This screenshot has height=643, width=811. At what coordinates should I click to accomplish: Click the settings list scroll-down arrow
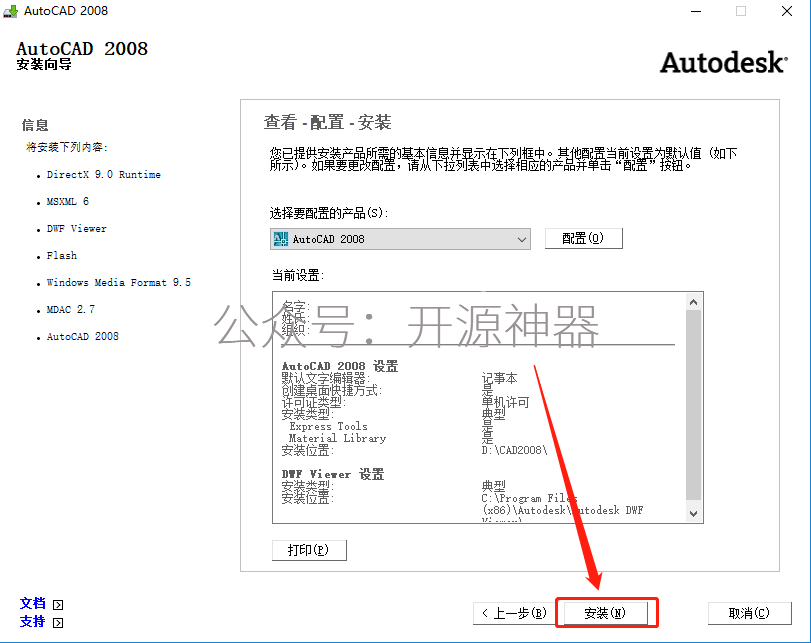point(694,514)
